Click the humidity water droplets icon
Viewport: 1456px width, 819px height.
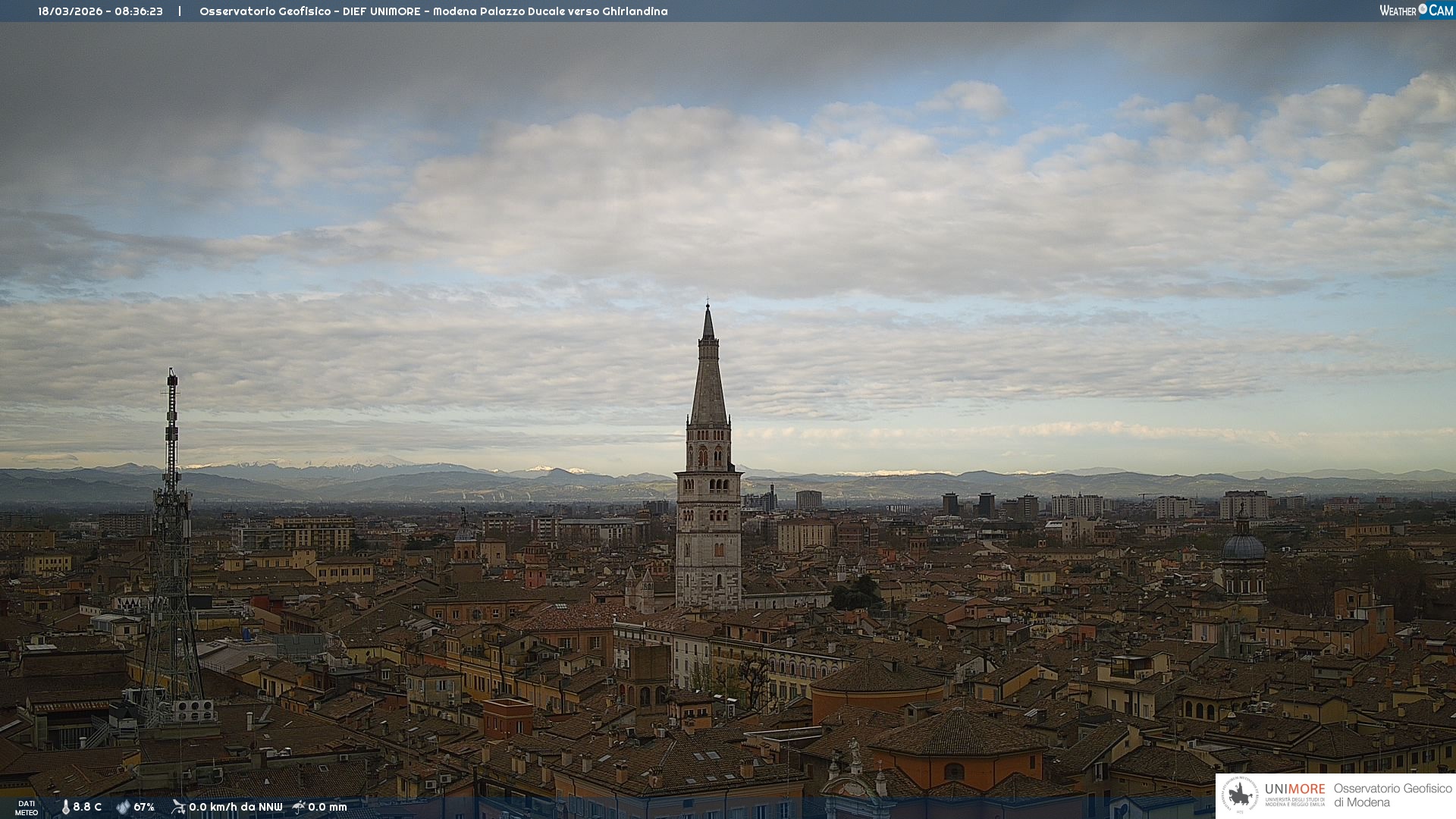[123, 807]
